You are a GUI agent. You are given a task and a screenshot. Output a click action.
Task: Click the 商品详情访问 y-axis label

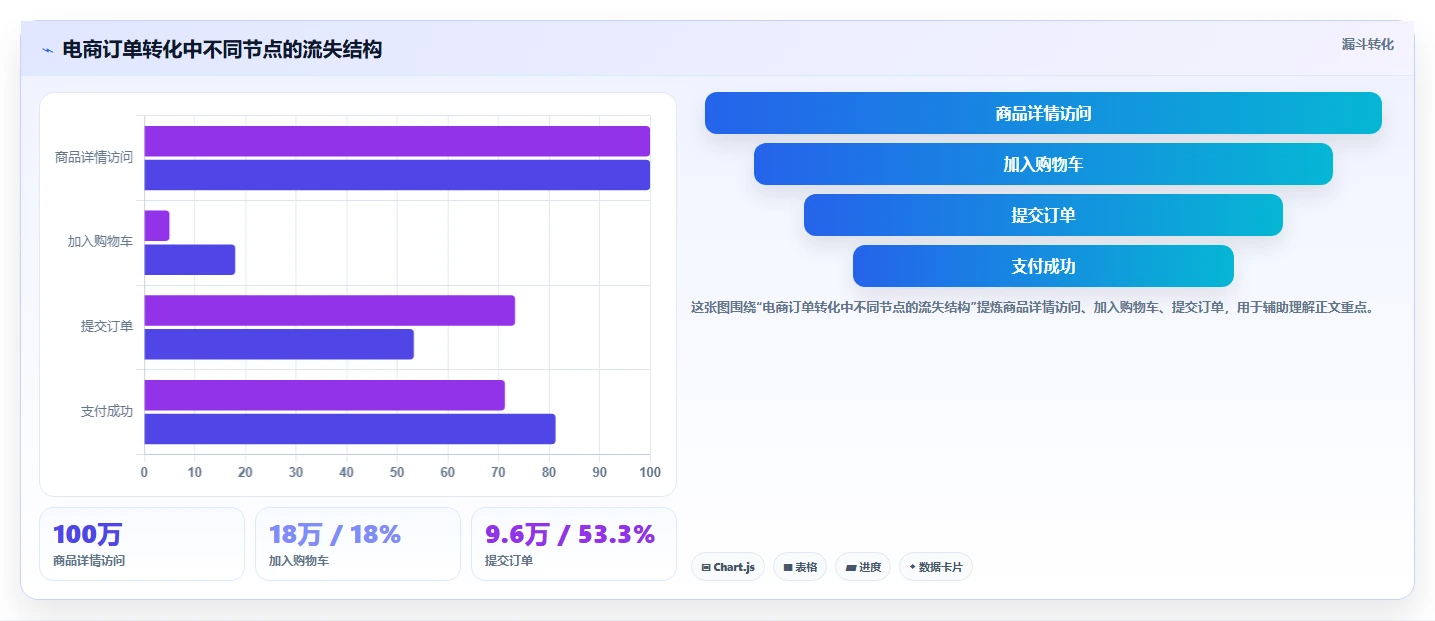pyautogui.click(x=94, y=157)
